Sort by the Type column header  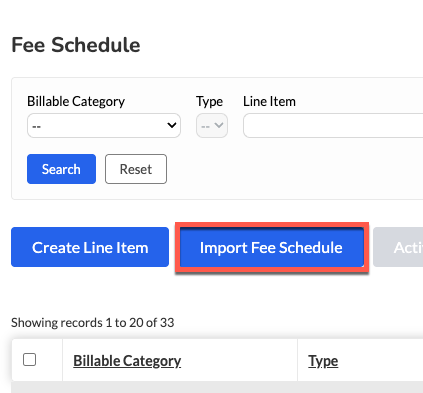click(x=323, y=361)
